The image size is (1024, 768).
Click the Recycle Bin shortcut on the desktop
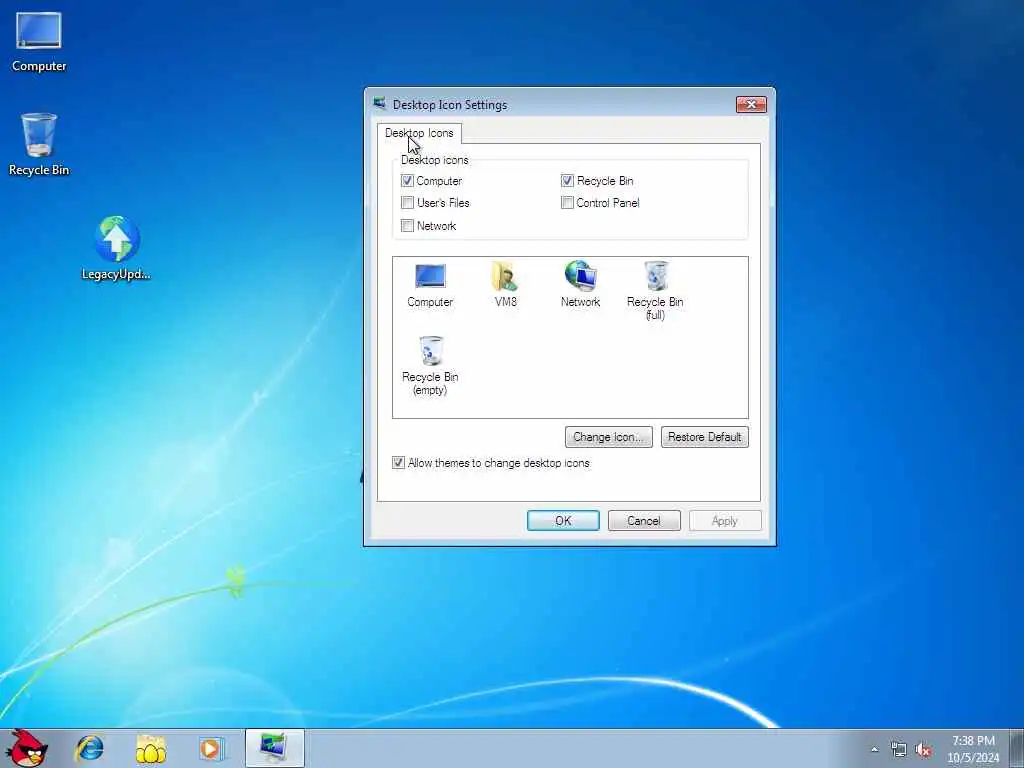coord(39,144)
